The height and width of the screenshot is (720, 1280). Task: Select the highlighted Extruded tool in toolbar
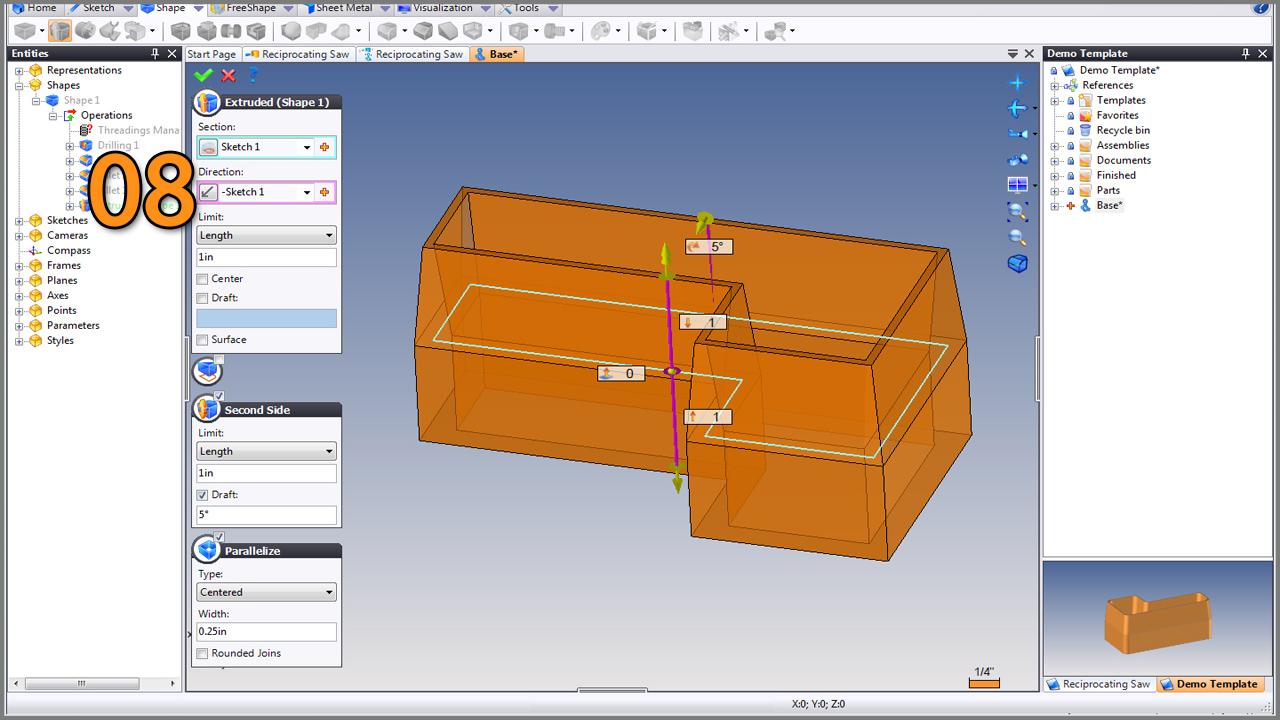pyautogui.click(x=60, y=31)
